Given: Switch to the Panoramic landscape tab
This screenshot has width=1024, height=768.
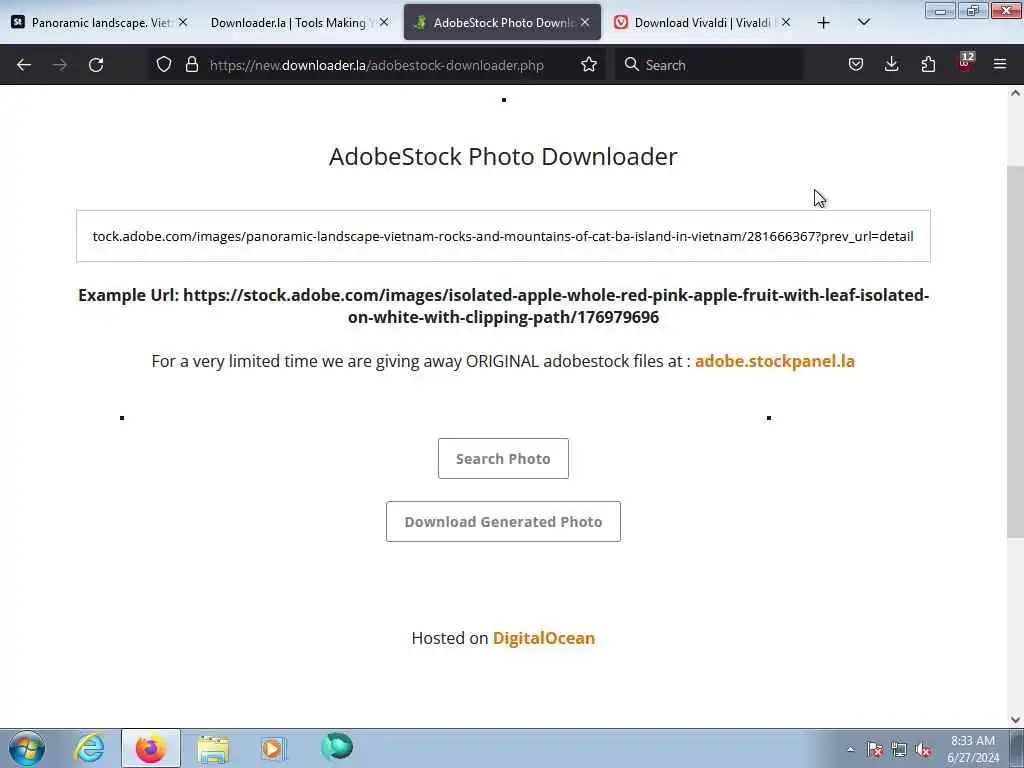Looking at the screenshot, I should 101,23.
